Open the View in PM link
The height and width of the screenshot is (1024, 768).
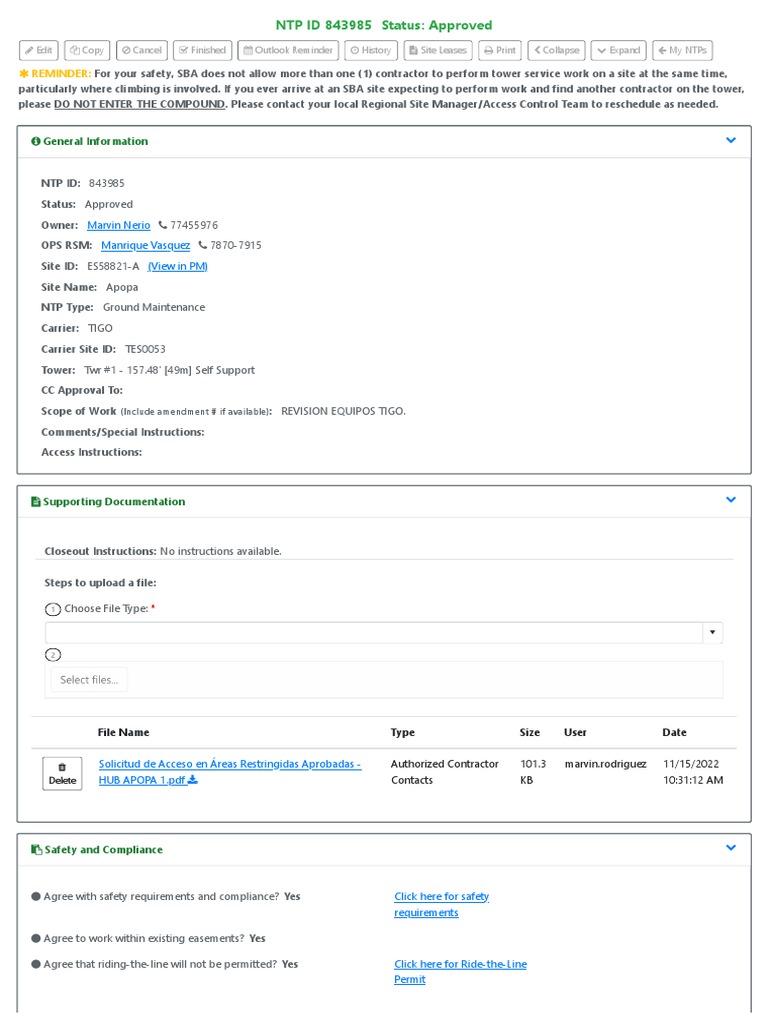point(177,266)
